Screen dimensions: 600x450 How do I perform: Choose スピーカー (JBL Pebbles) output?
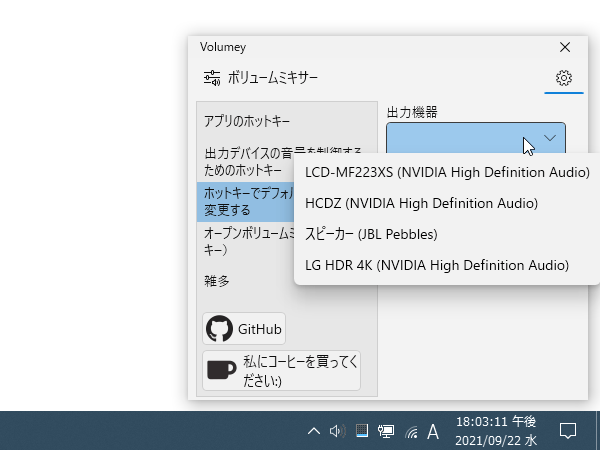pos(447,234)
